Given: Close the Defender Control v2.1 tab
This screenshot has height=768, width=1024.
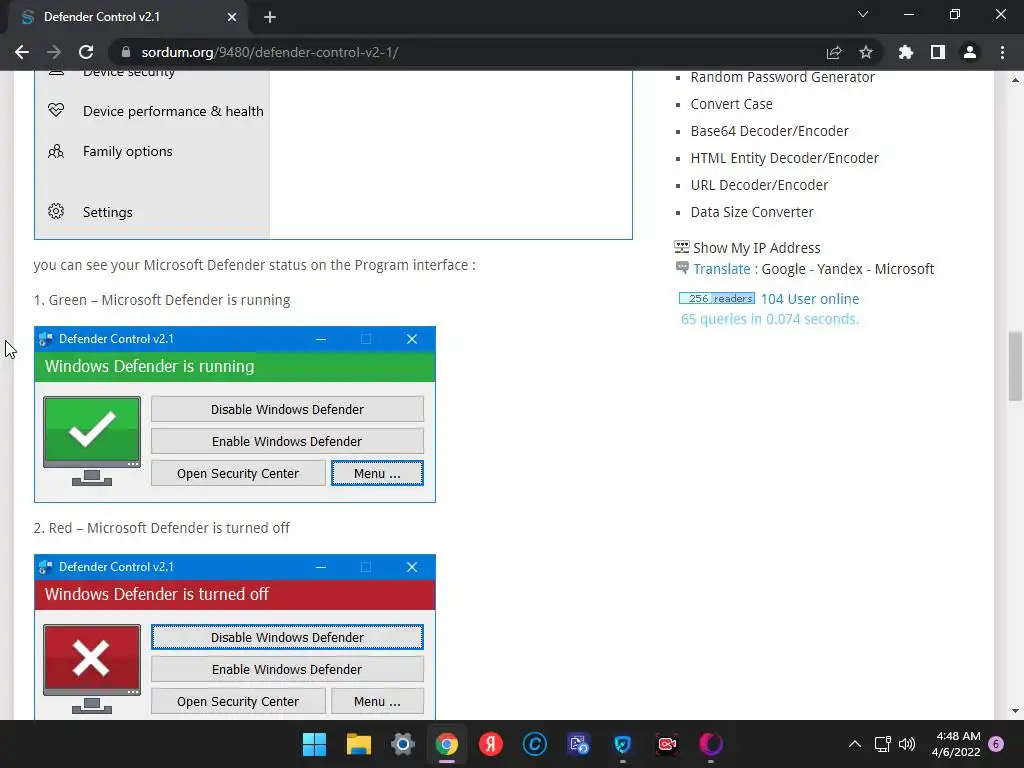Looking at the screenshot, I should pyautogui.click(x=232, y=17).
